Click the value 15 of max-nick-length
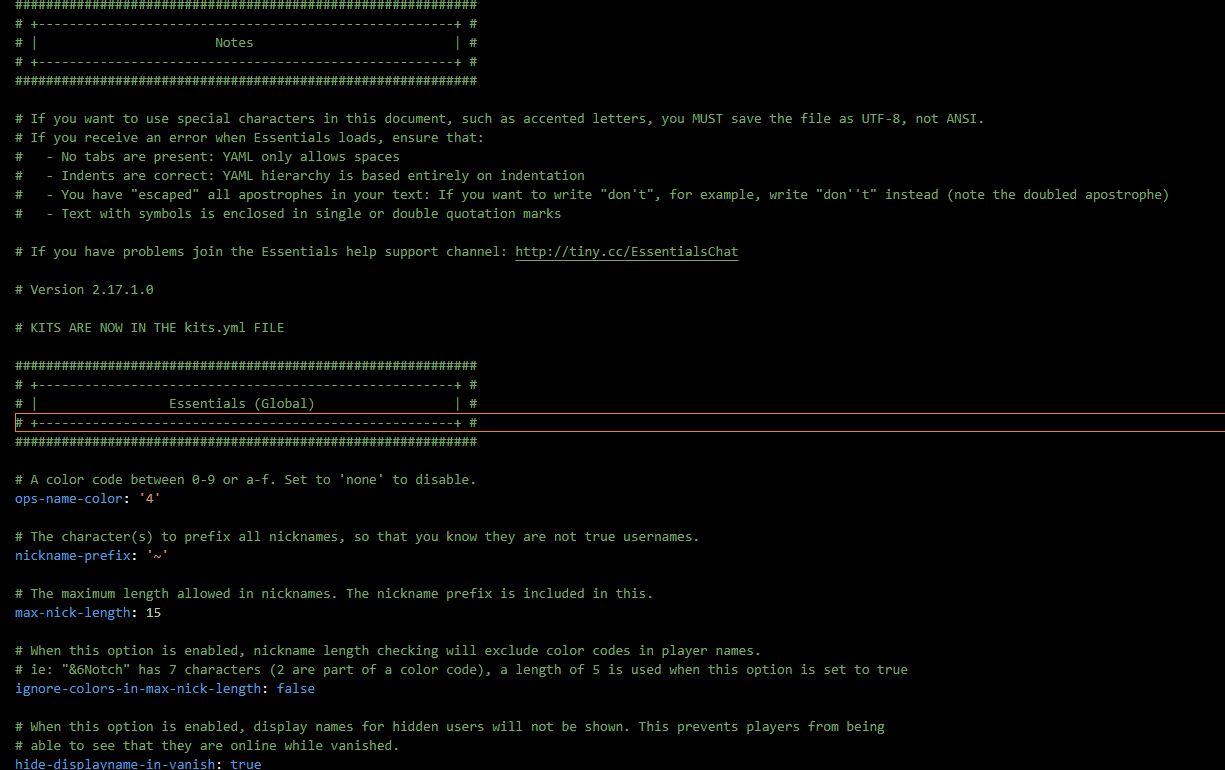The width and height of the screenshot is (1225, 770). pos(153,612)
